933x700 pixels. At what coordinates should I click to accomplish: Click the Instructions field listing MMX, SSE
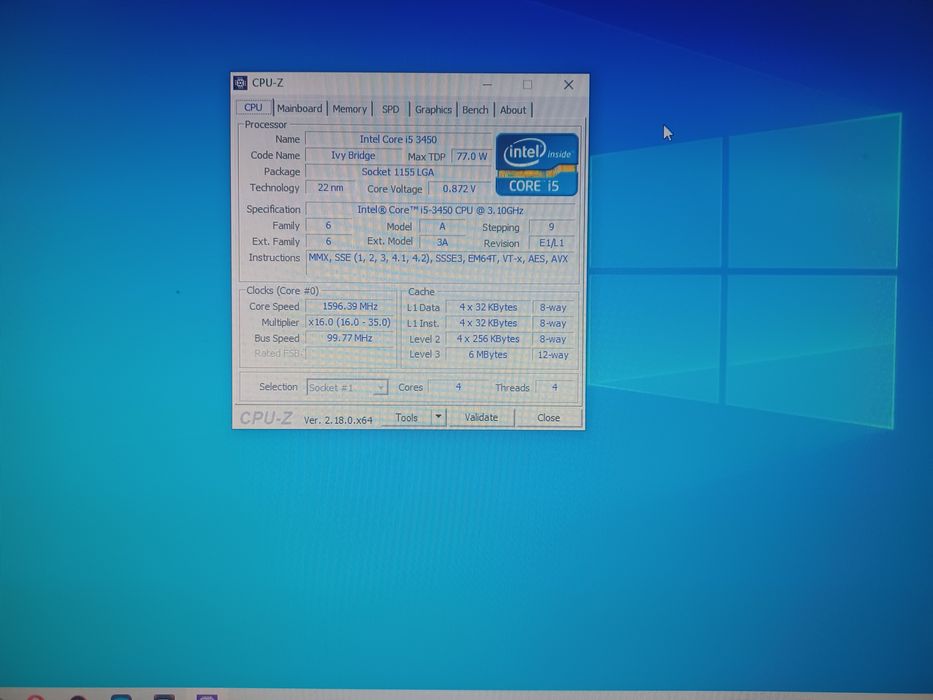(440, 262)
